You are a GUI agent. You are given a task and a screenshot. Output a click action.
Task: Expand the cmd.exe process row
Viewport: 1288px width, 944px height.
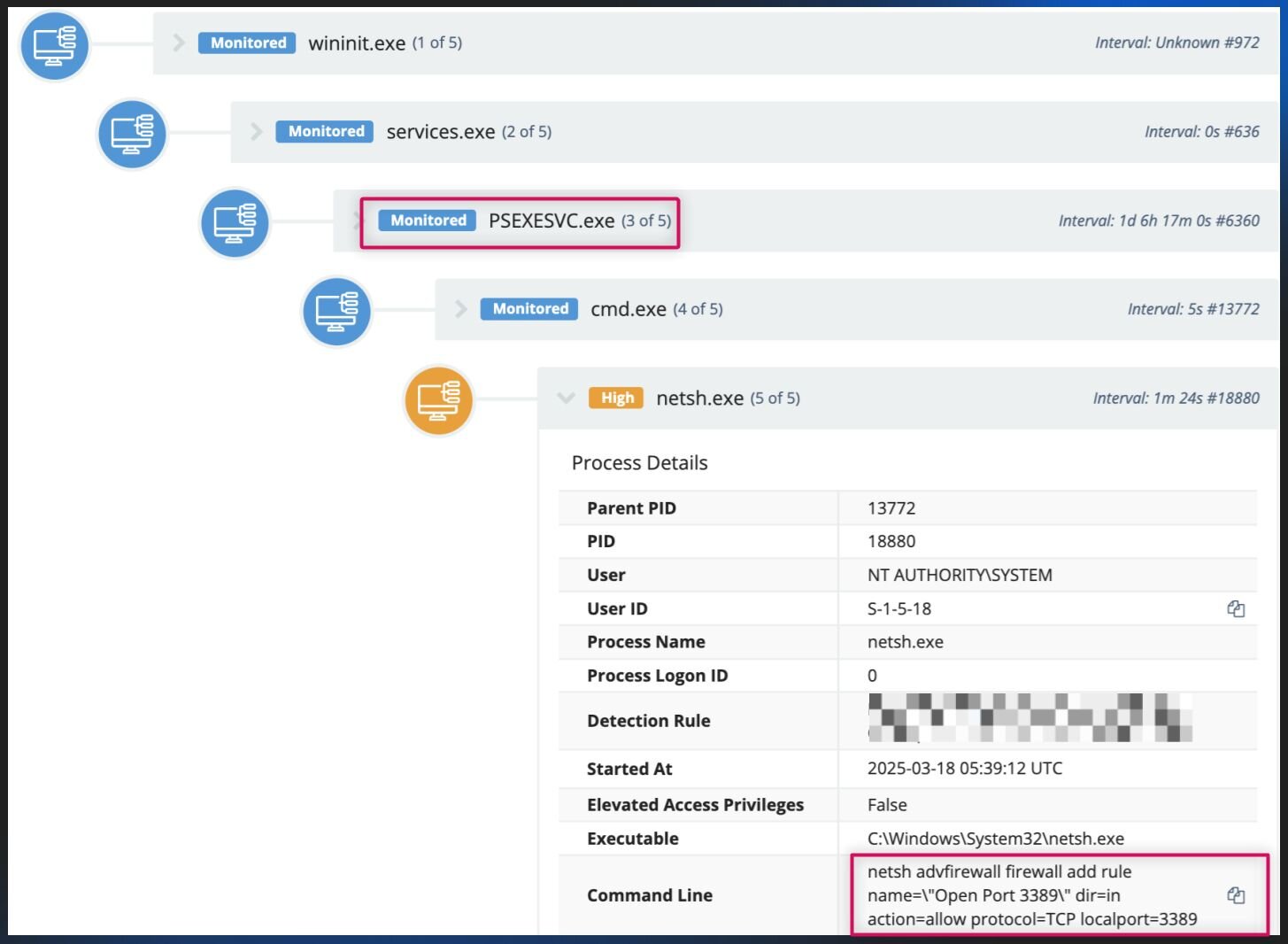pos(460,309)
